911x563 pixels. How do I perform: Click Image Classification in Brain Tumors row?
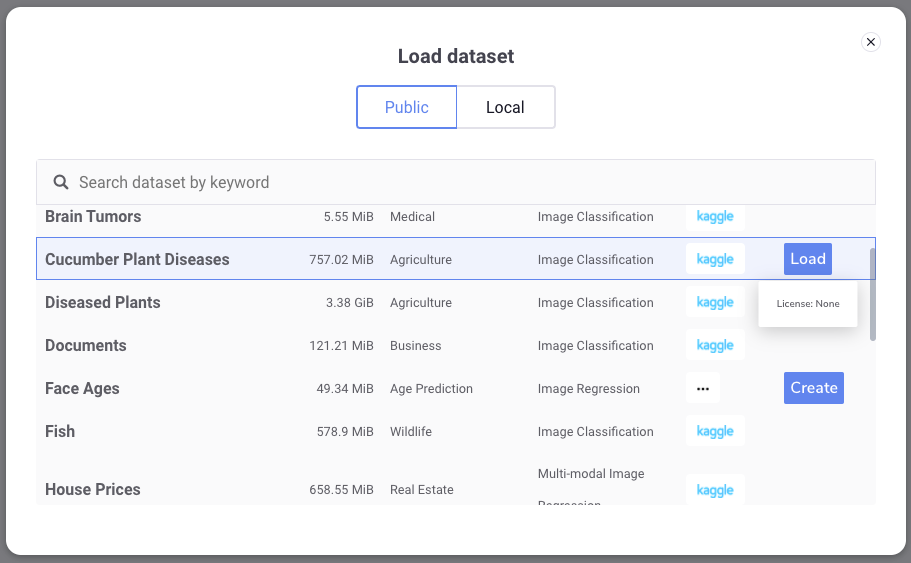596,217
